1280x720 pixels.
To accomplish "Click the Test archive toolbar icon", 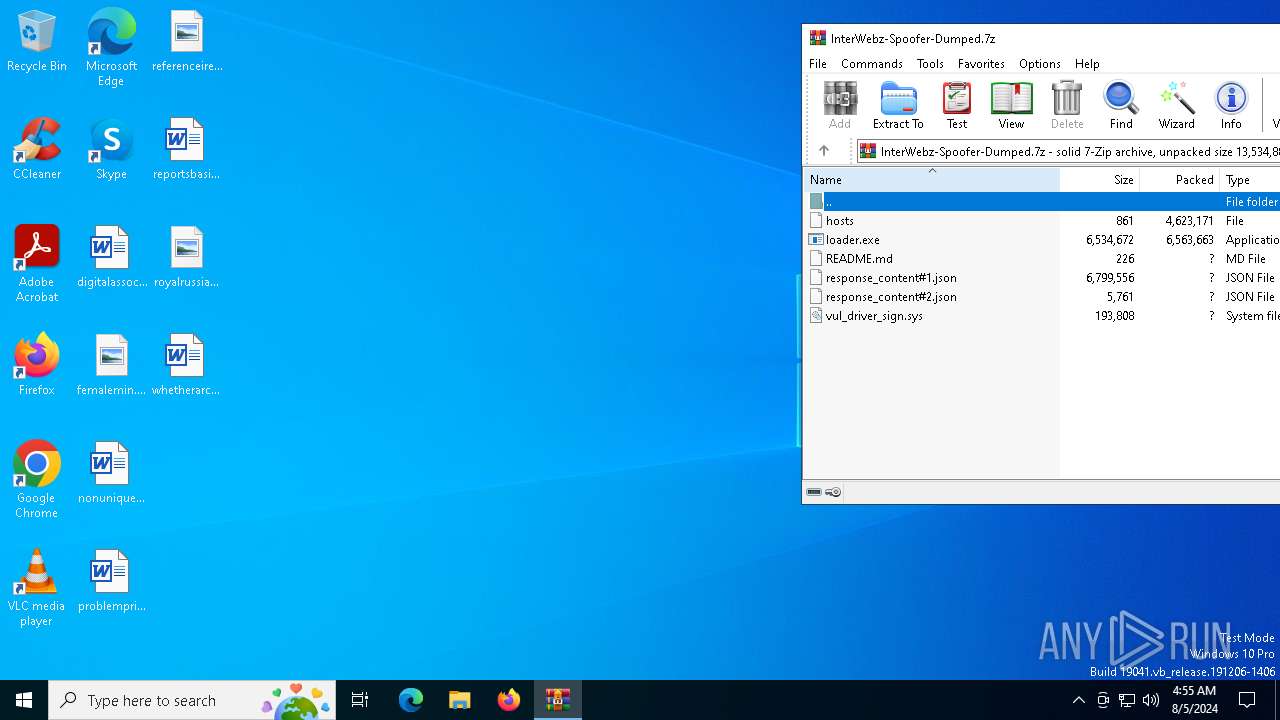I will coord(957,105).
